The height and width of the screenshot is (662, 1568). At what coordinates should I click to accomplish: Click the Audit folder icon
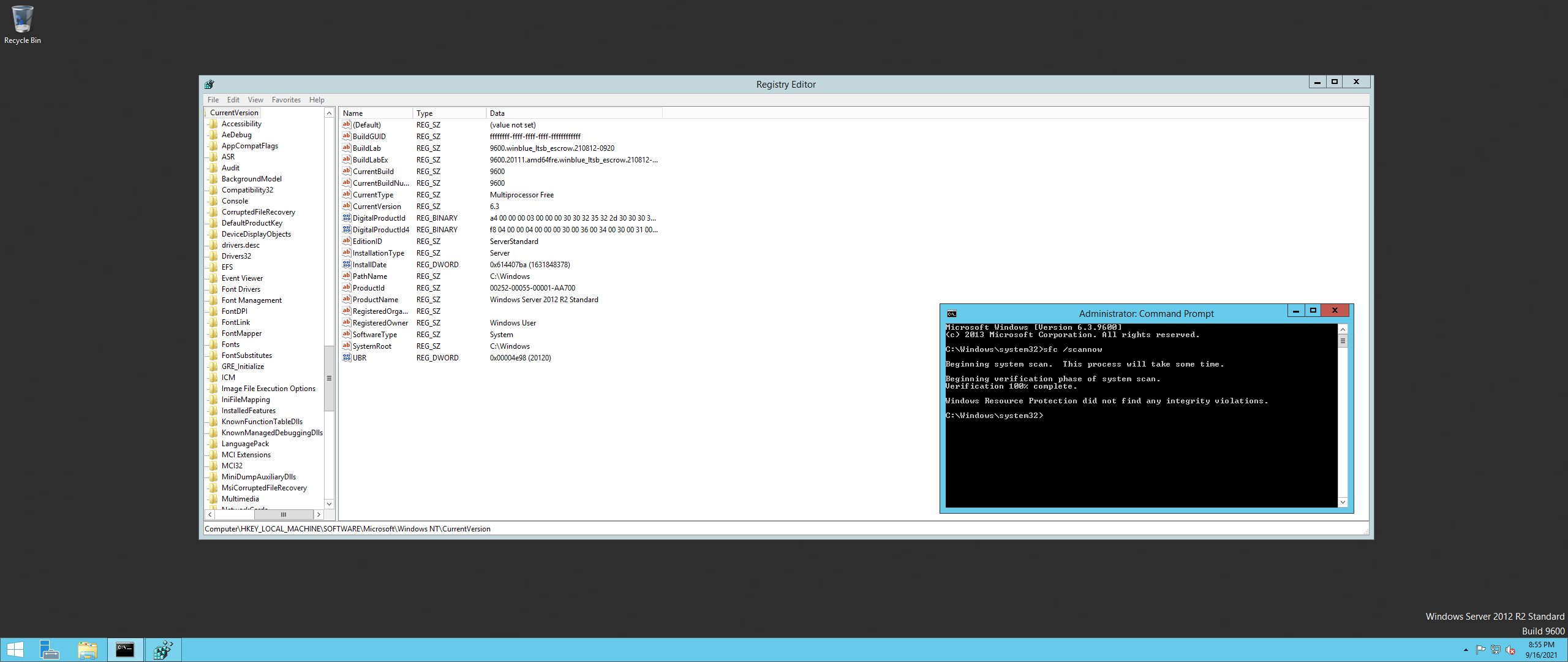click(x=214, y=168)
